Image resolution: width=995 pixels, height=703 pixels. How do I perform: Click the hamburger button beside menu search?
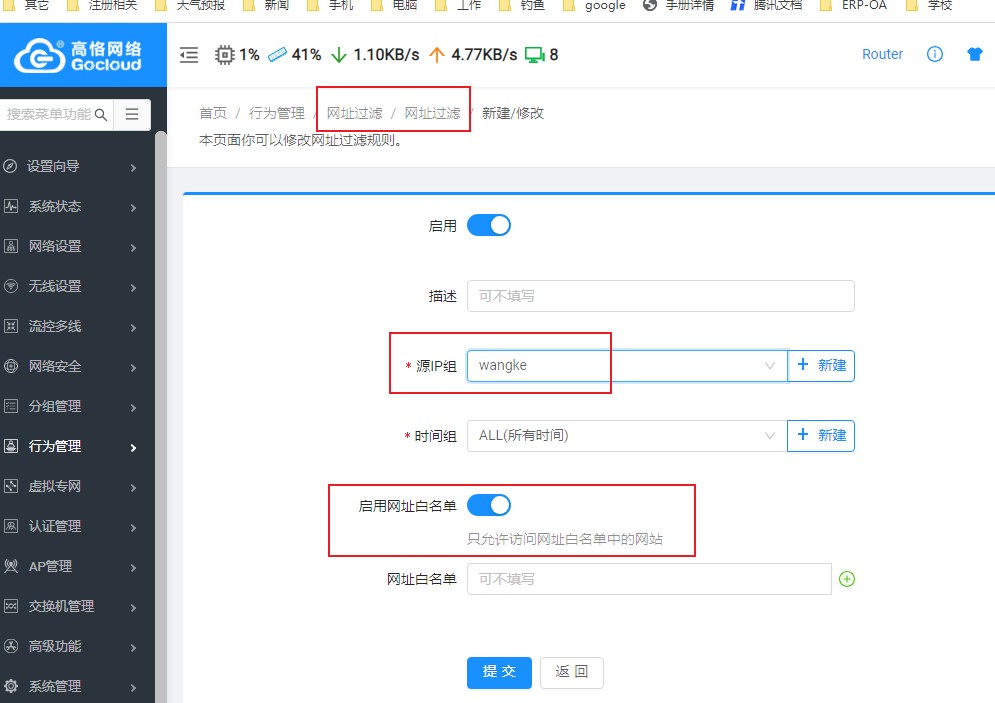(132, 115)
